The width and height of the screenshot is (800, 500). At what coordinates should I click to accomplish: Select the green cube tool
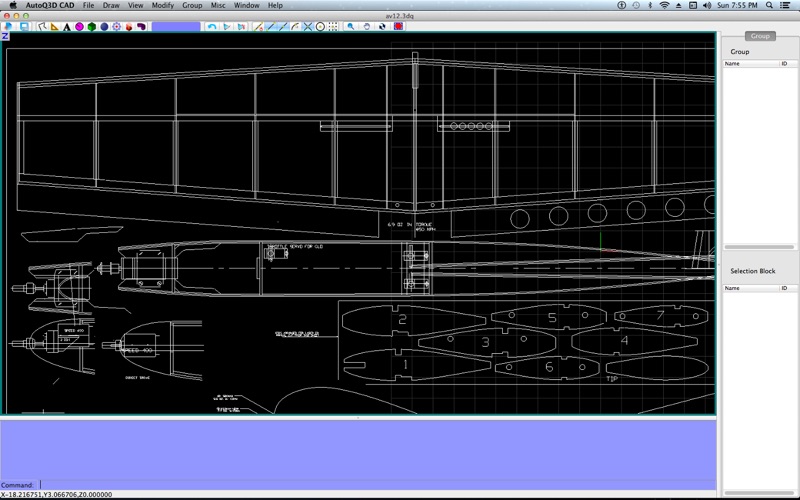[x=91, y=26]
